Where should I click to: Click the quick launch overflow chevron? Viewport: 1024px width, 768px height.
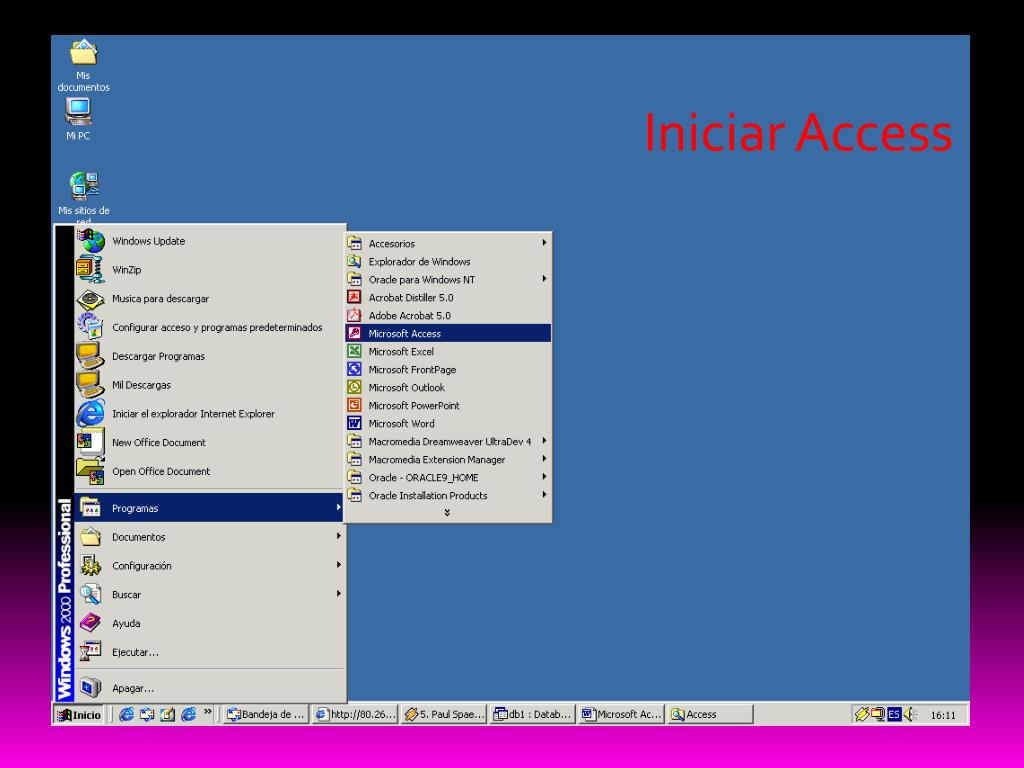pyautogui.click(x=208, y=712)
